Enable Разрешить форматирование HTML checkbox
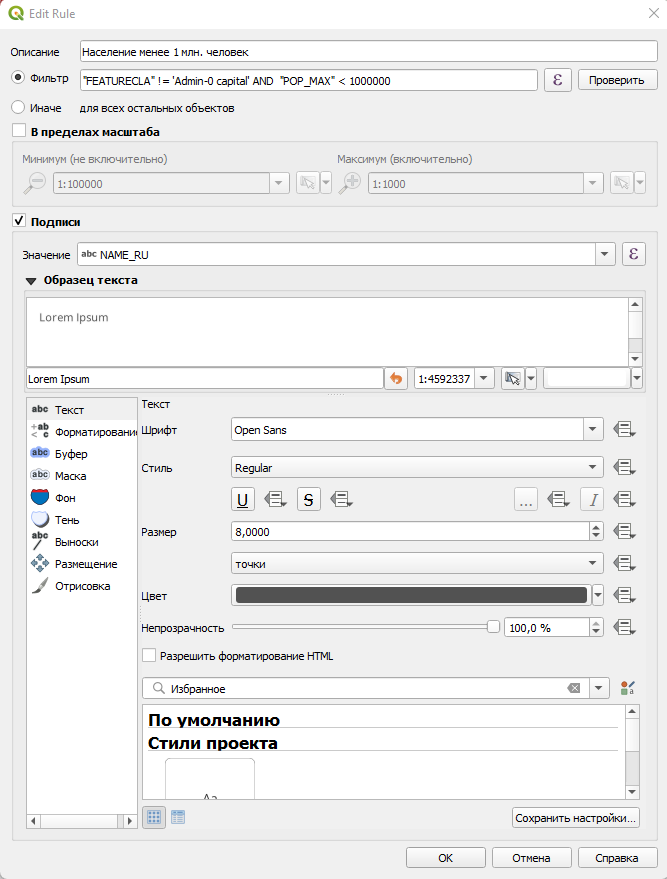Image resolution: width=667 pixels, height=879 pixels. click(x=149, y=655)
